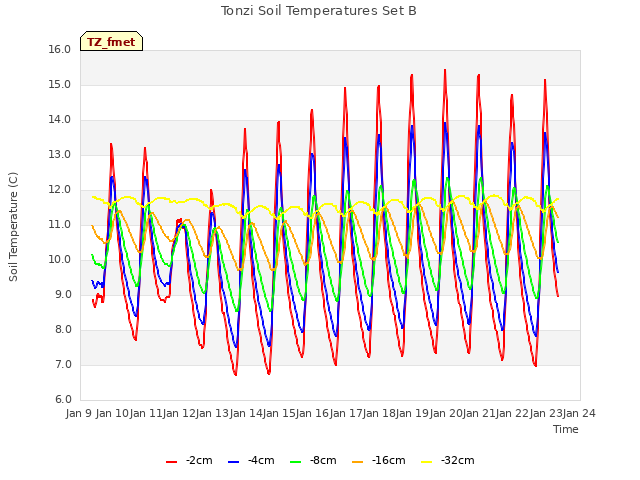640x480 pixels.
Task: Select the -32cm legend label
Action: coord(458,460)
